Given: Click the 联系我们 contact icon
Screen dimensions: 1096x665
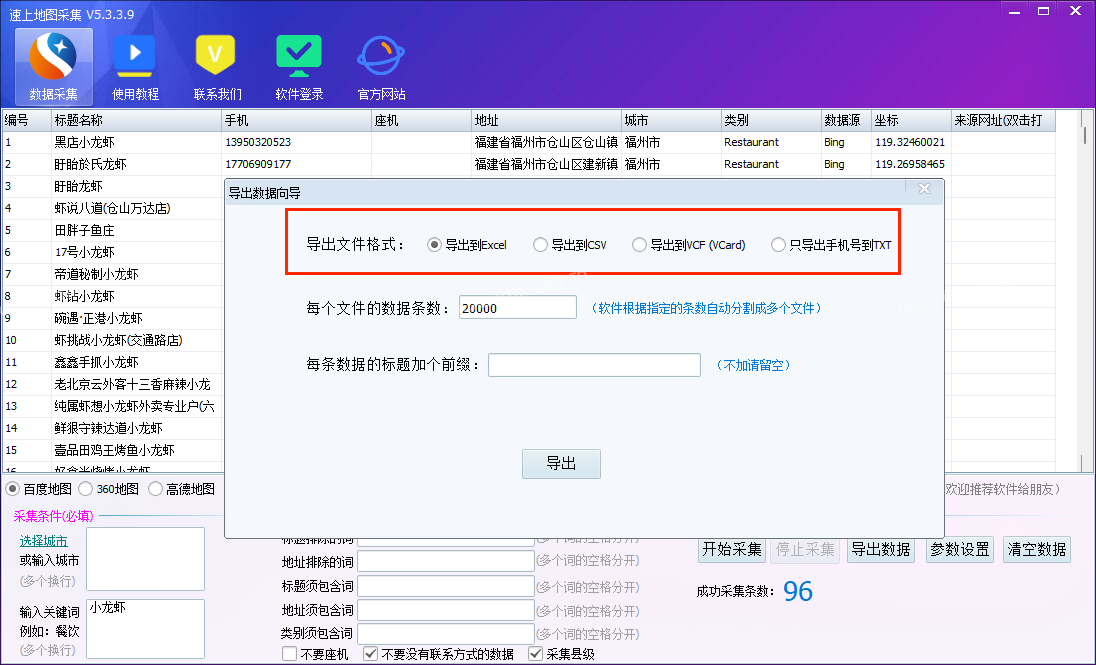Looking at the screenshot, I should tap(217, 67).
